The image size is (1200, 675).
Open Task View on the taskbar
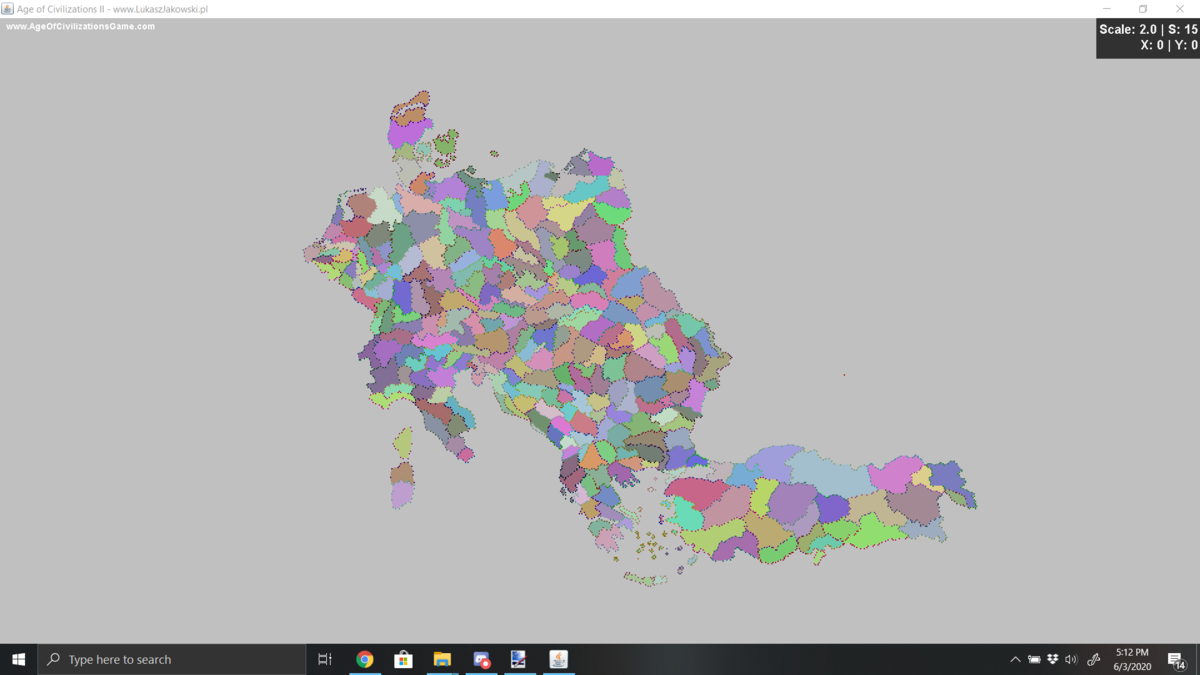tap(325, 659)
